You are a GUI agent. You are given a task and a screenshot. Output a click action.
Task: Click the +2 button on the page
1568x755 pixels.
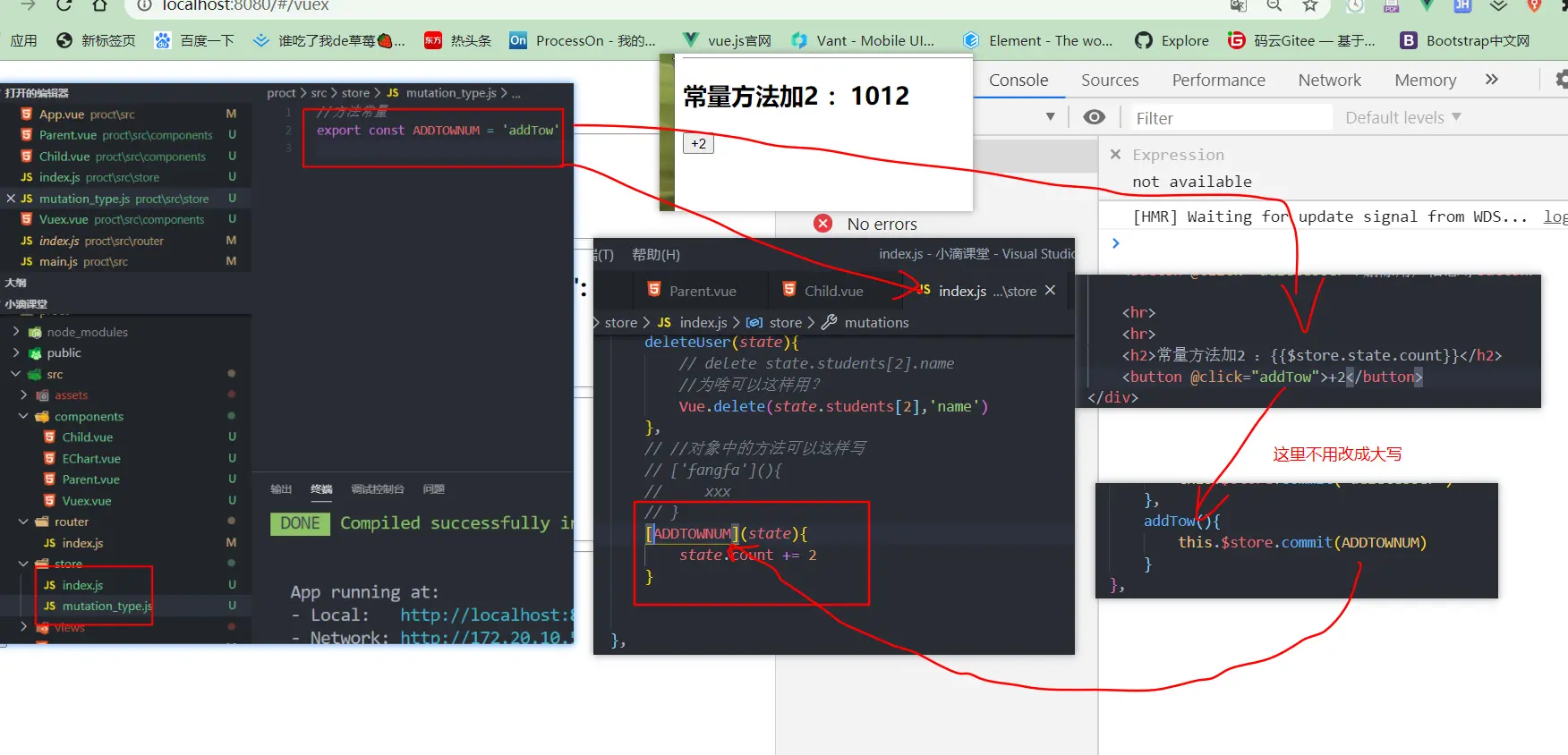(698, 143)
